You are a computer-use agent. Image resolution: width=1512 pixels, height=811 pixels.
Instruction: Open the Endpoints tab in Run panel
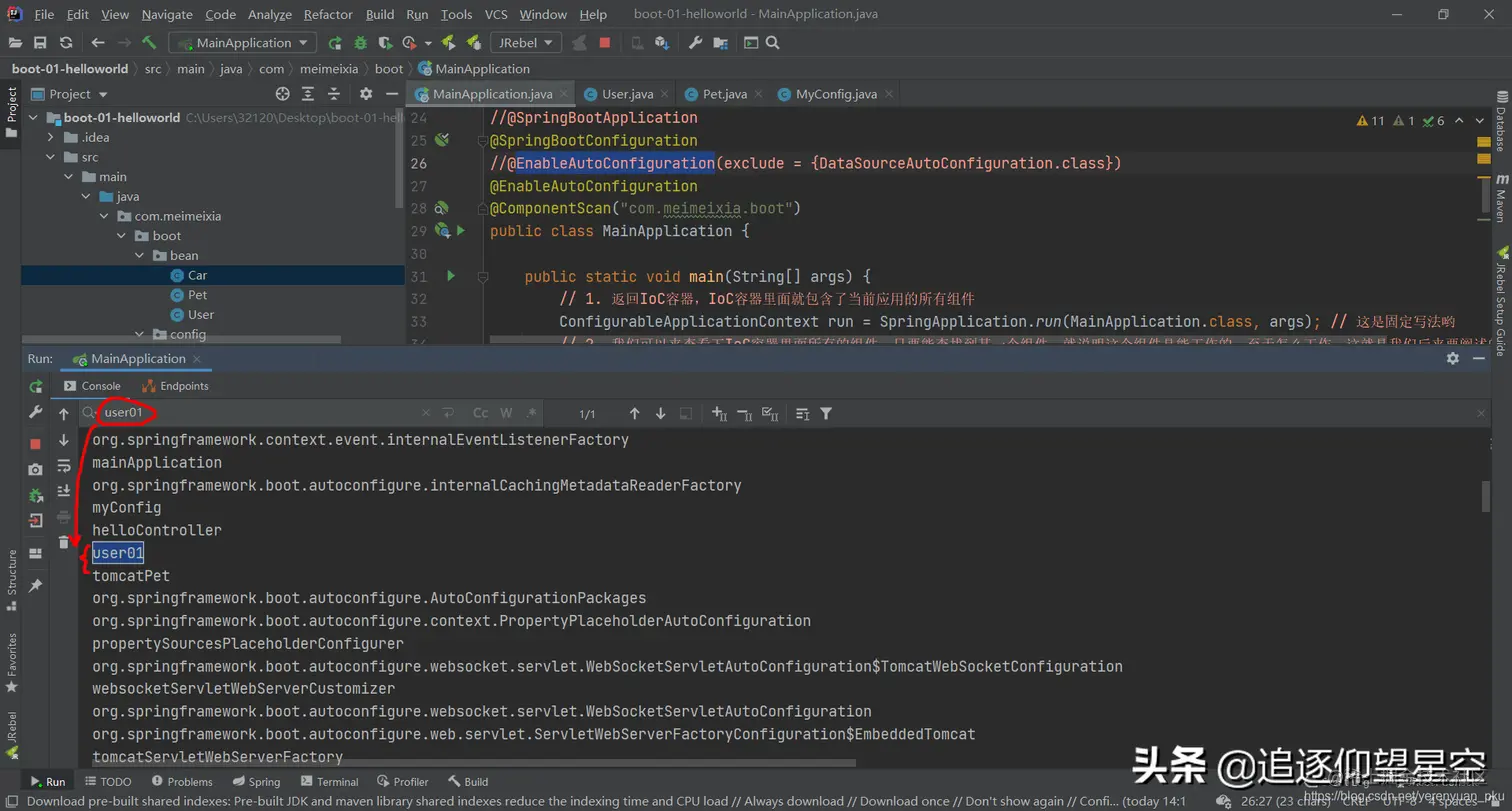coord(176,386)
